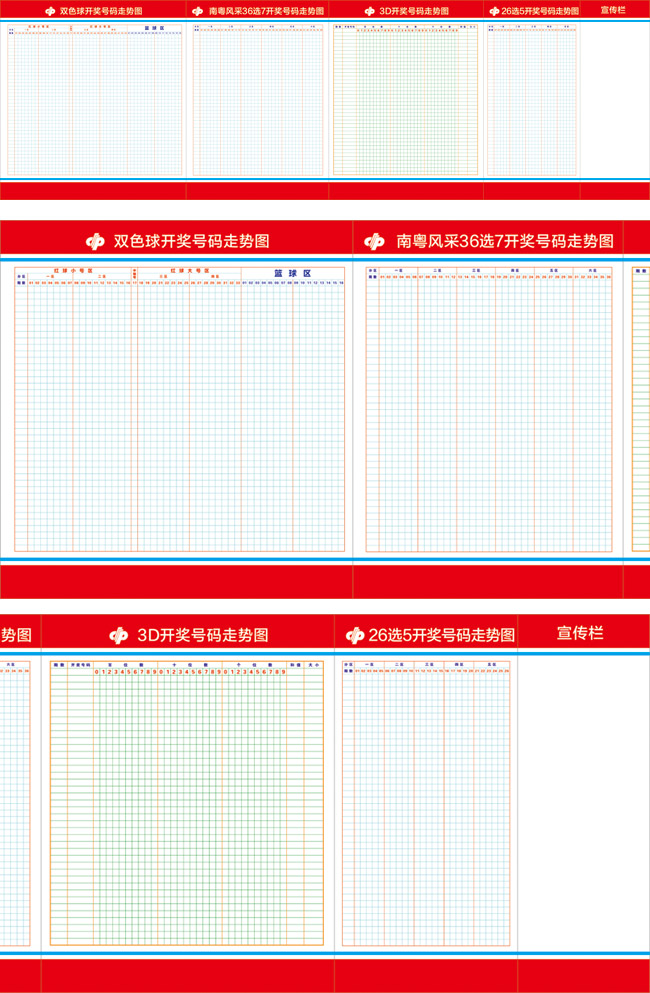Select the large bottom 宣传栏 heading
The image size is (650, 993).
(580, 633)
